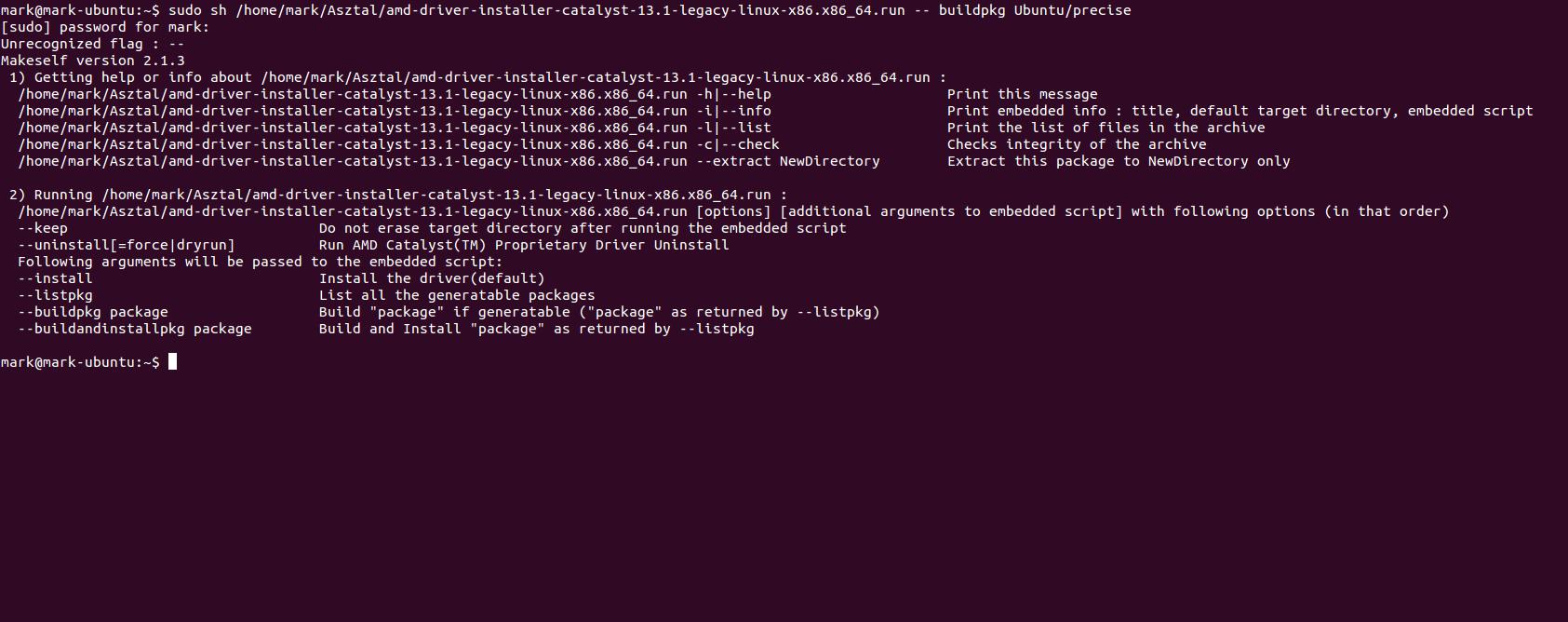Click the 'Unrecognized flag : --' message

[93, 44]
